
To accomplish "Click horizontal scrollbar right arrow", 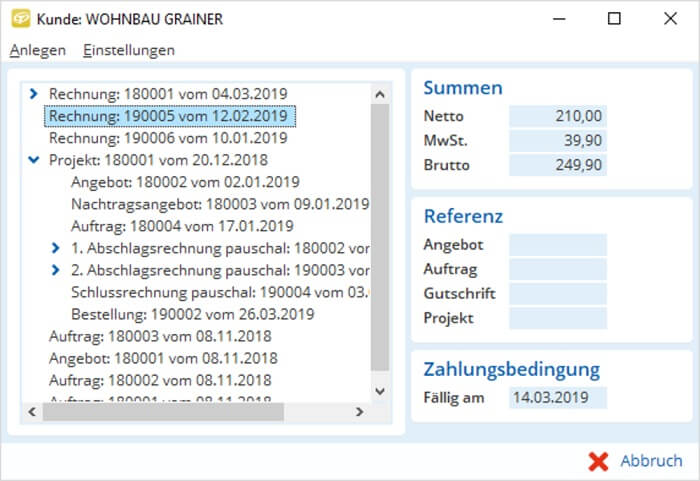I will [359, 412].
